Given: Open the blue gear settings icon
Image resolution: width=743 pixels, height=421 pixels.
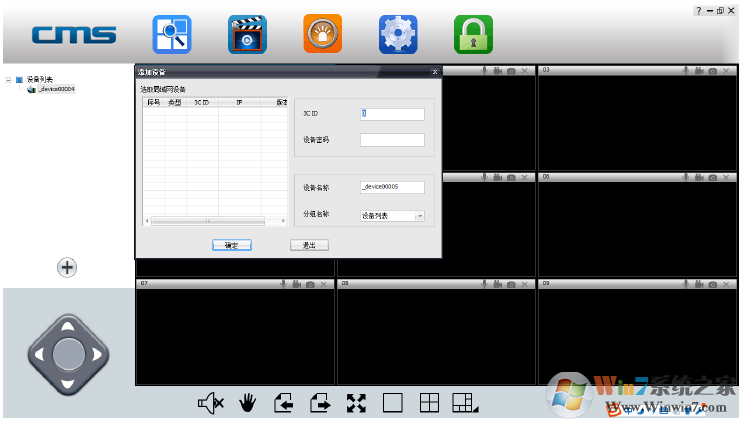Looking at the screenshot, I should [398, 35].
